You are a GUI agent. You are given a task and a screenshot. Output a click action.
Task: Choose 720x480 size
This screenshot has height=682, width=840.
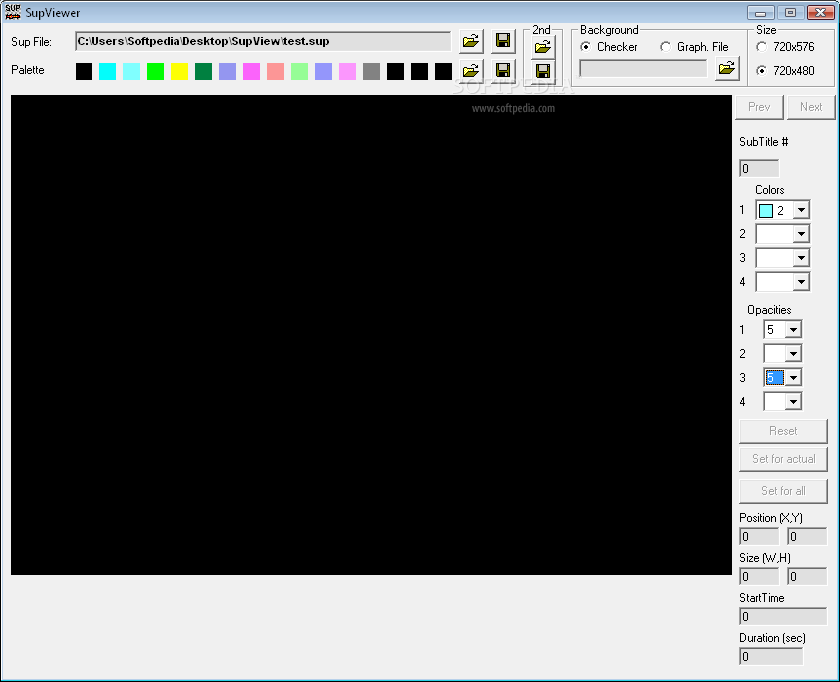(x=785, y=71)
